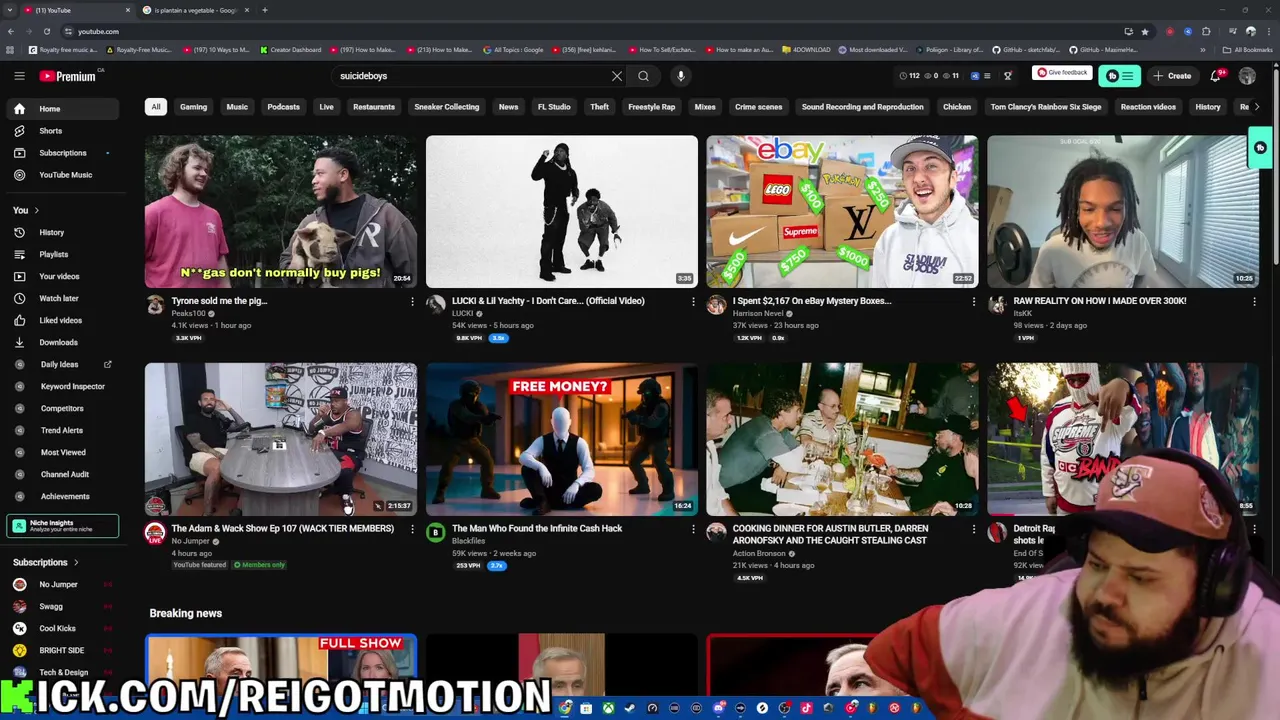The image size is (1280, 720).
Task: Open Keyword Inspector in the sidebar
Action: tap(62, 387)
